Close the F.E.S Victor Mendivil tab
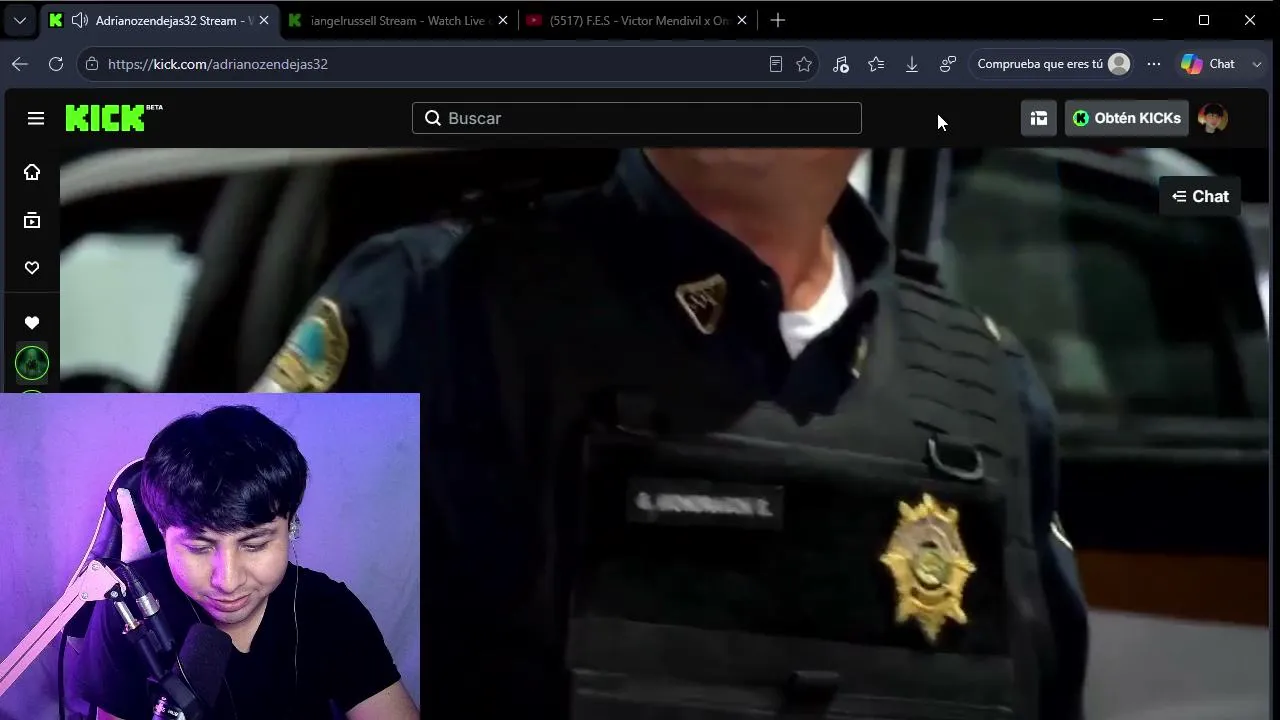This screenshot has width=1280, height=720. click(x=742, y=20)
